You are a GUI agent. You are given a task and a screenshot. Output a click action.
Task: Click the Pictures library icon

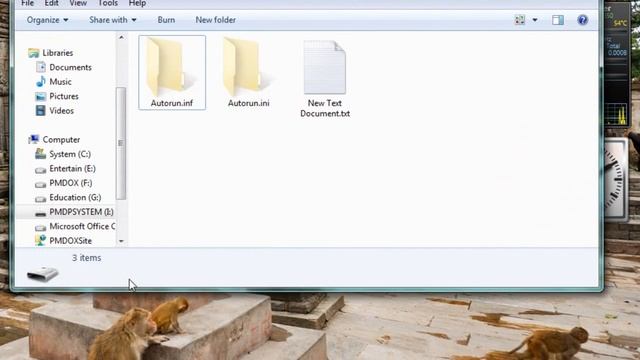coord(40,96)
